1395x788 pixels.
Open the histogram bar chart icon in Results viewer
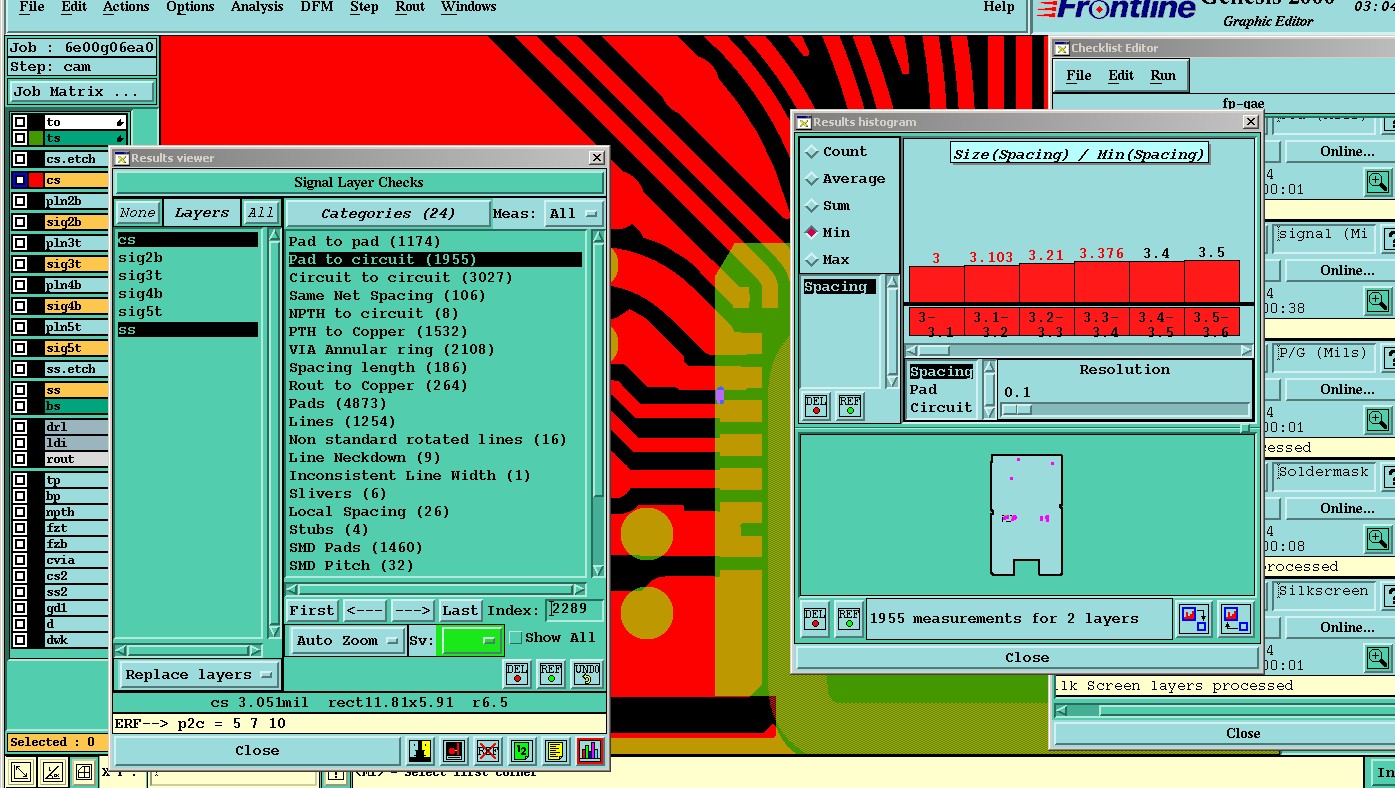tap(589, 751)
